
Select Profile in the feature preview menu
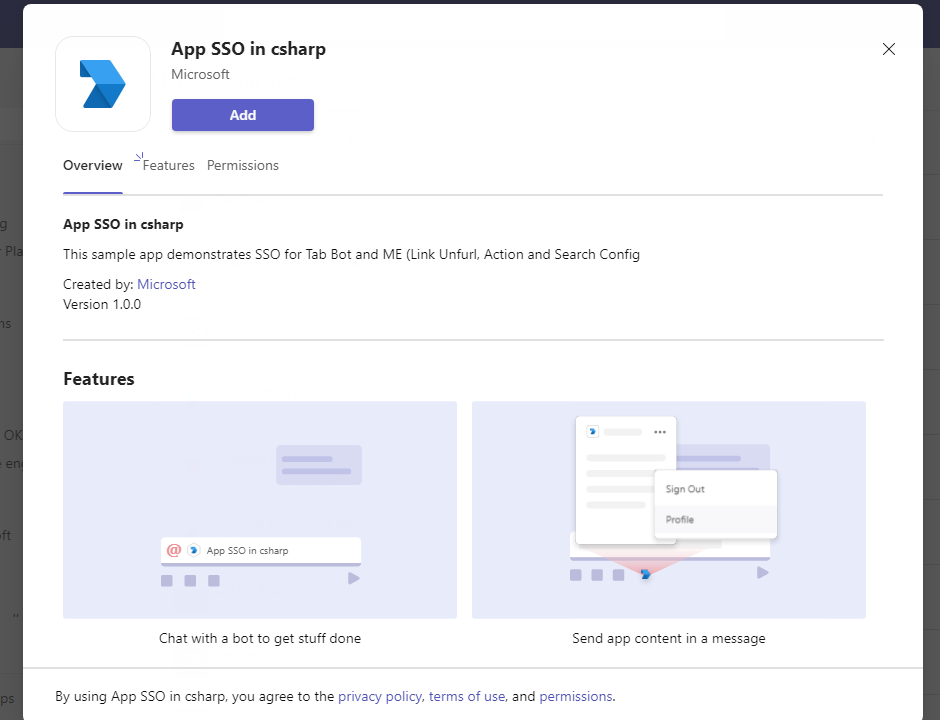679,519
